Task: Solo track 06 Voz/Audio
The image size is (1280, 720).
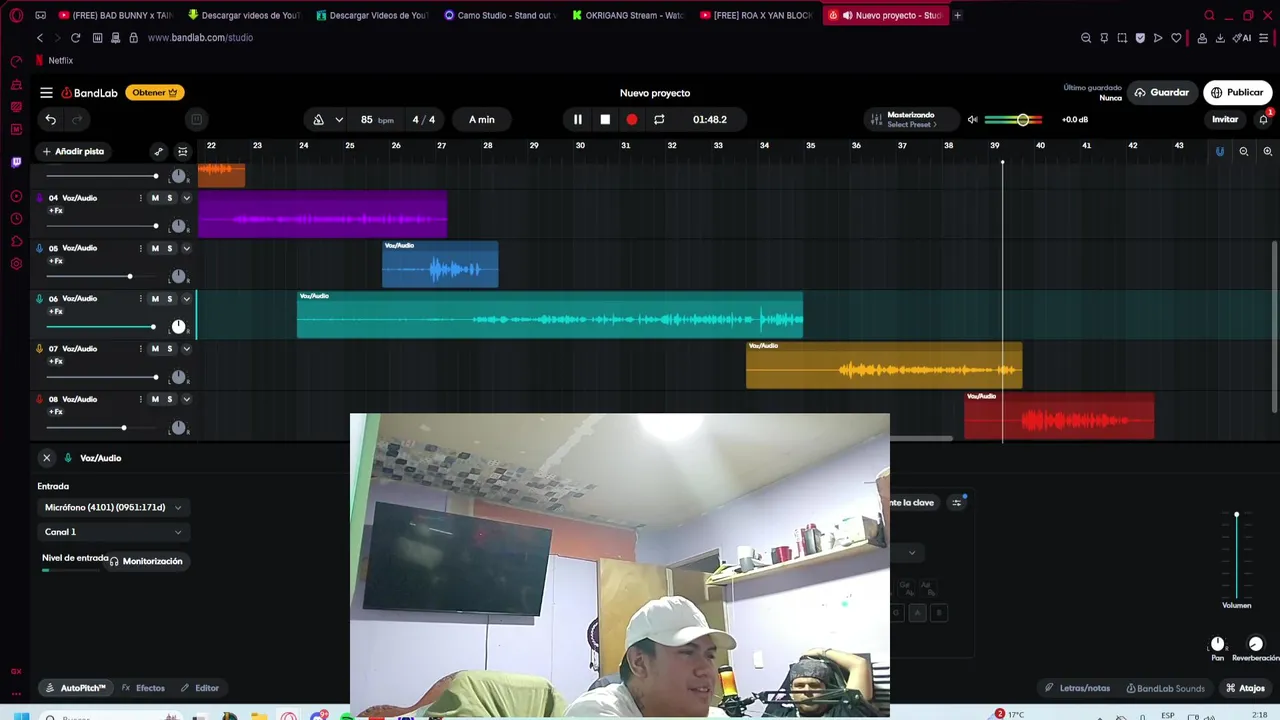Action: (170, 299)
